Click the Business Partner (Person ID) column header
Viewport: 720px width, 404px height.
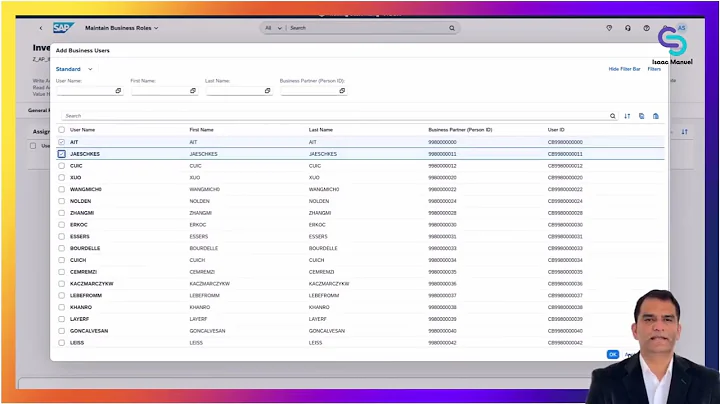(x=460, y=130)
